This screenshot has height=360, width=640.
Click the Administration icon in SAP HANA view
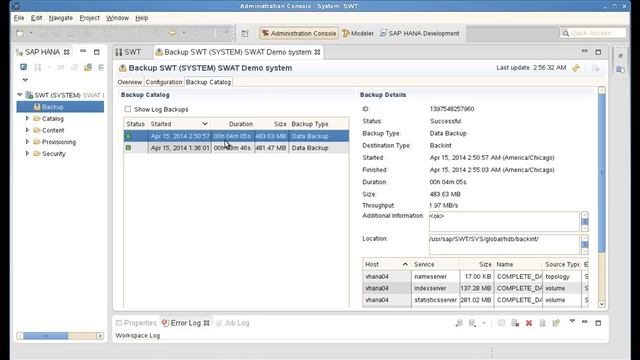click(37, 67)
